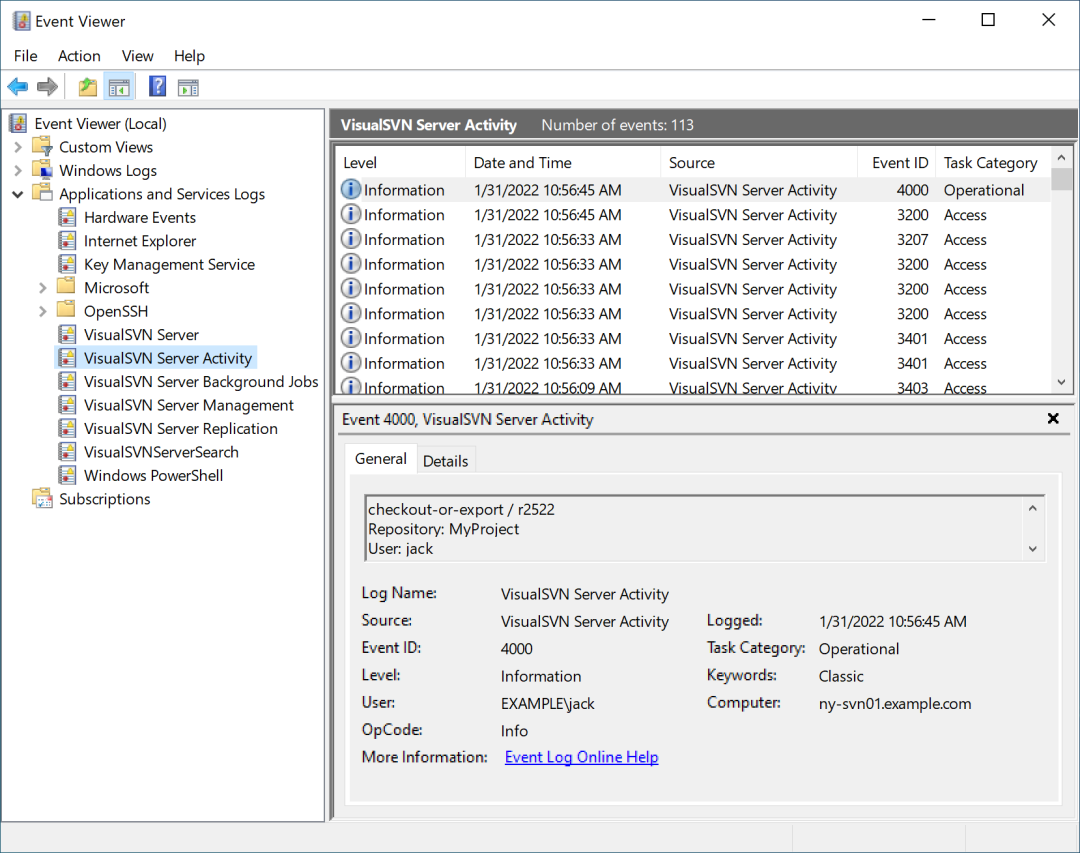1080x853 pixels.
Task: Switch to the General tab
Action: pyautogui.click(x=381, y=459)
